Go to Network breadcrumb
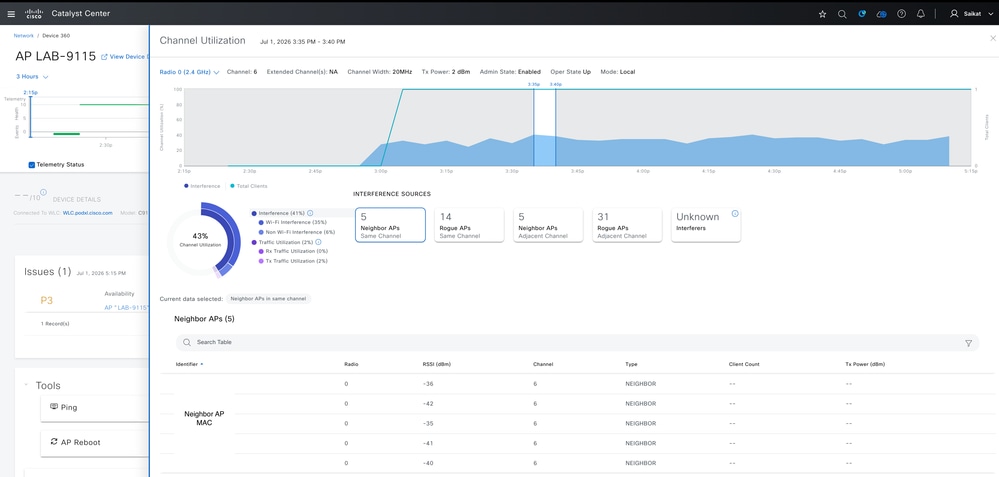This screenshot has height=477, width=999. click(x=24, y=36)
